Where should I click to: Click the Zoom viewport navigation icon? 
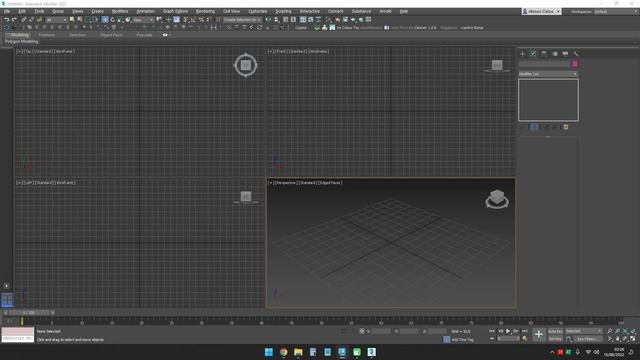610,331
